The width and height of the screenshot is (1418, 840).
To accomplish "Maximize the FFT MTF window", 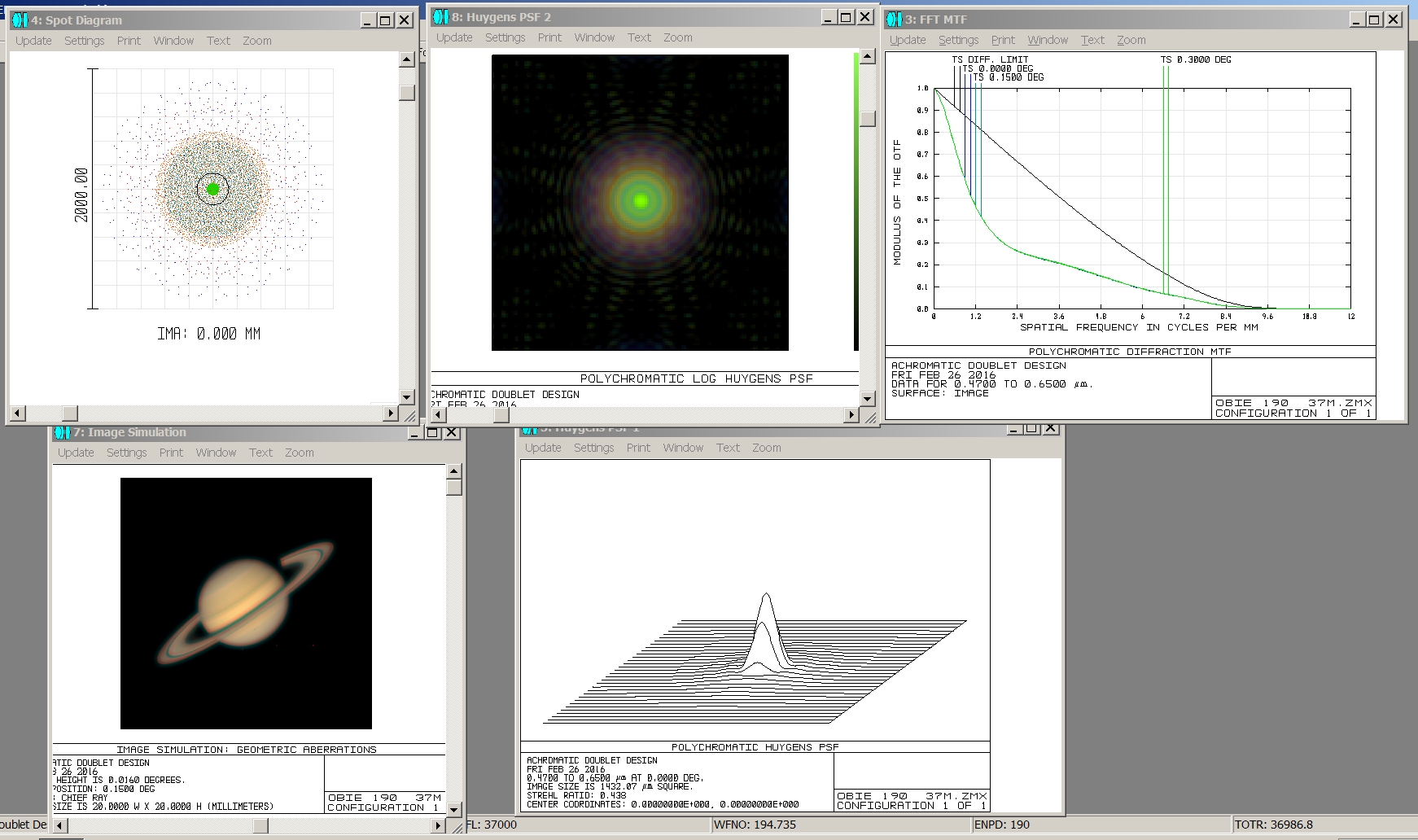I will coord(1374,20).
